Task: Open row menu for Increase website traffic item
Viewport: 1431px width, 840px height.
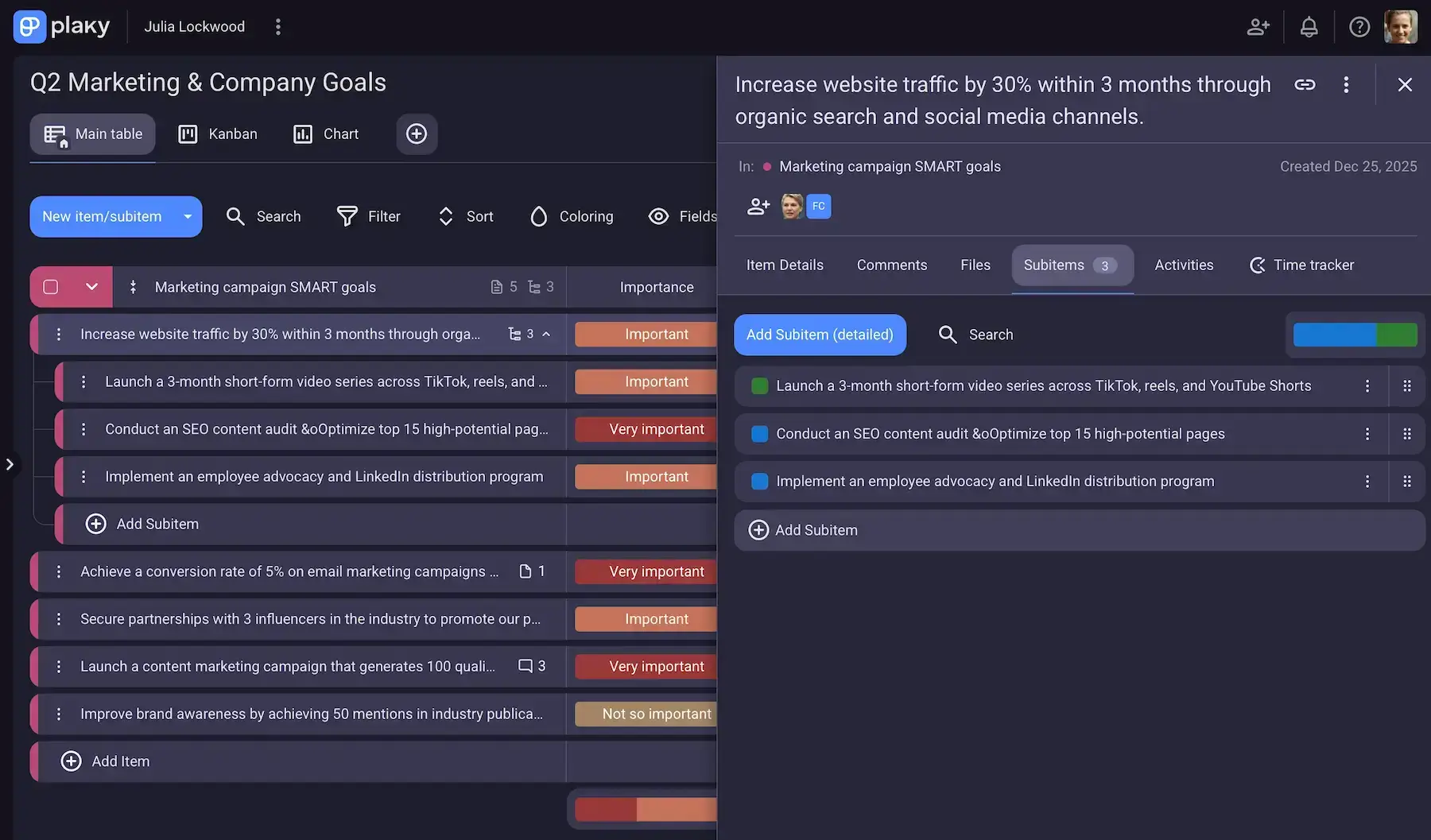Action: 59,335
